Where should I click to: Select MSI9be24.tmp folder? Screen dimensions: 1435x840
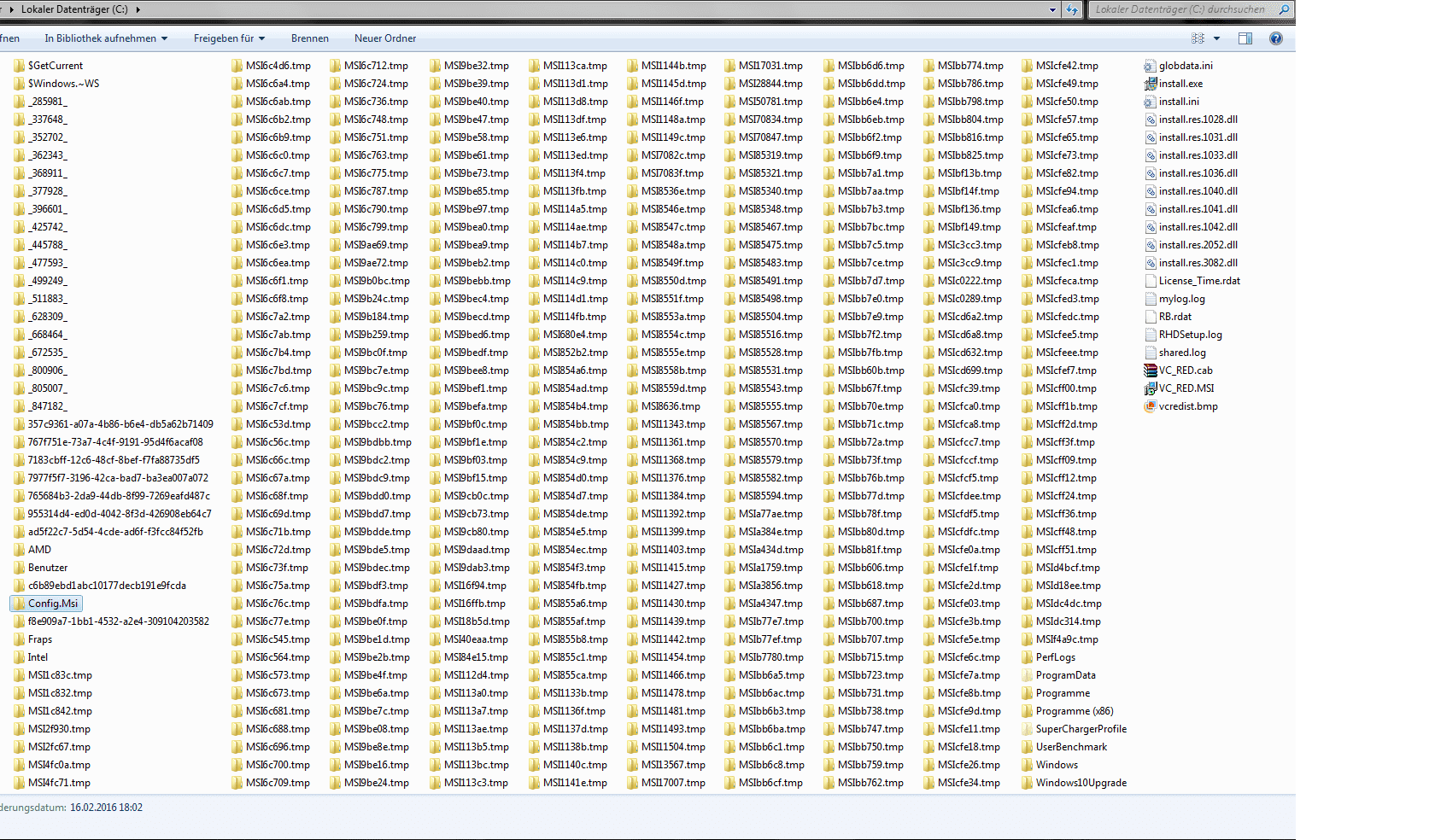369,783
